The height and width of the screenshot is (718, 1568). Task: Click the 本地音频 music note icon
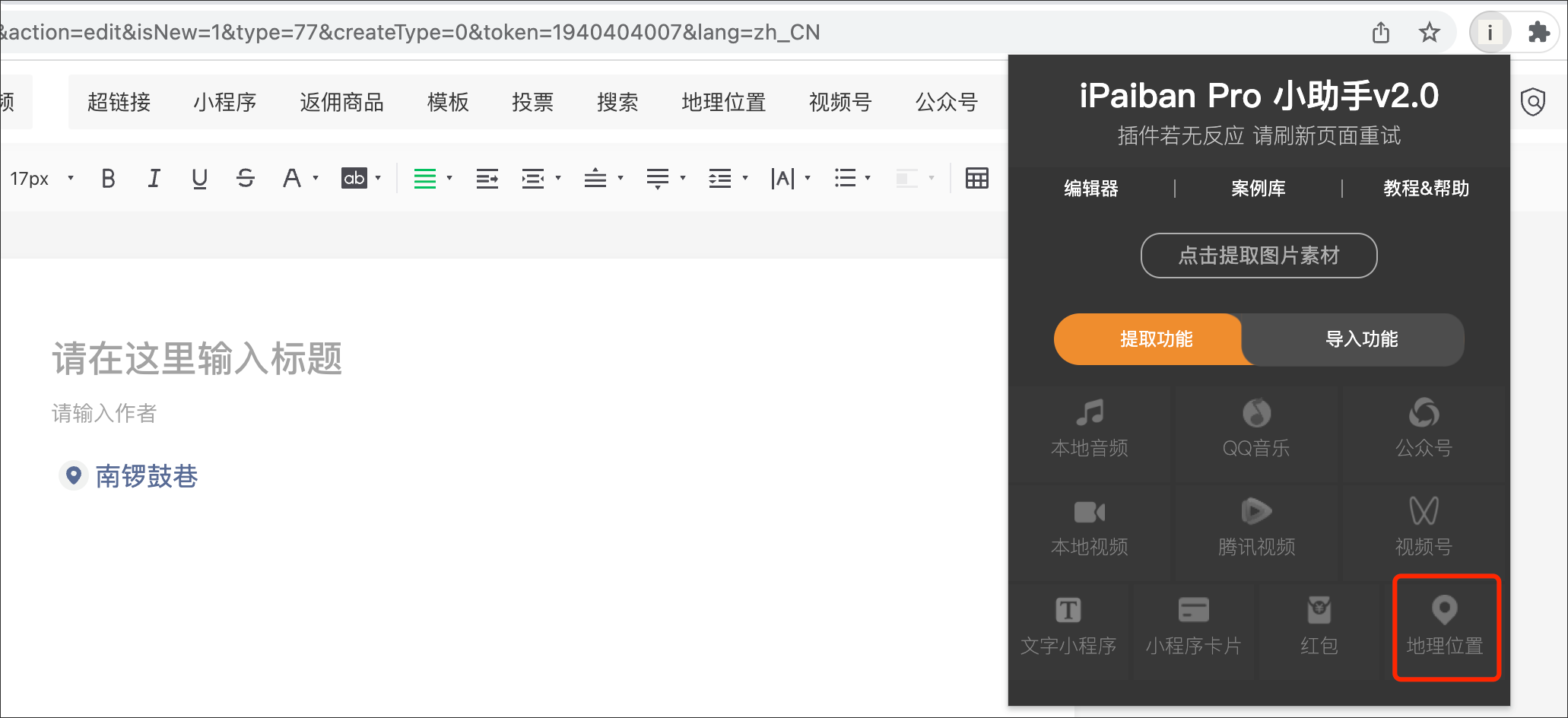click(x=1089, y=413)
